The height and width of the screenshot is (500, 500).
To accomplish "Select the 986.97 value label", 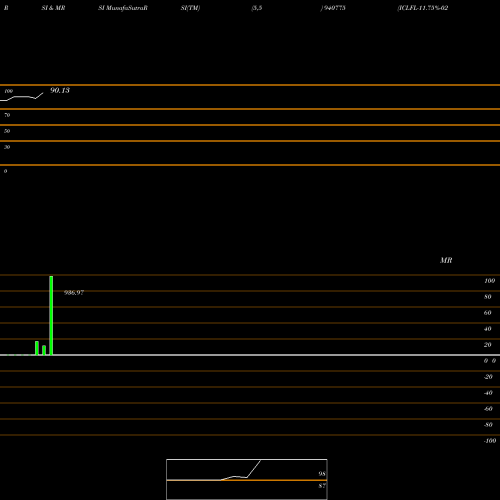I will point(74,293).
